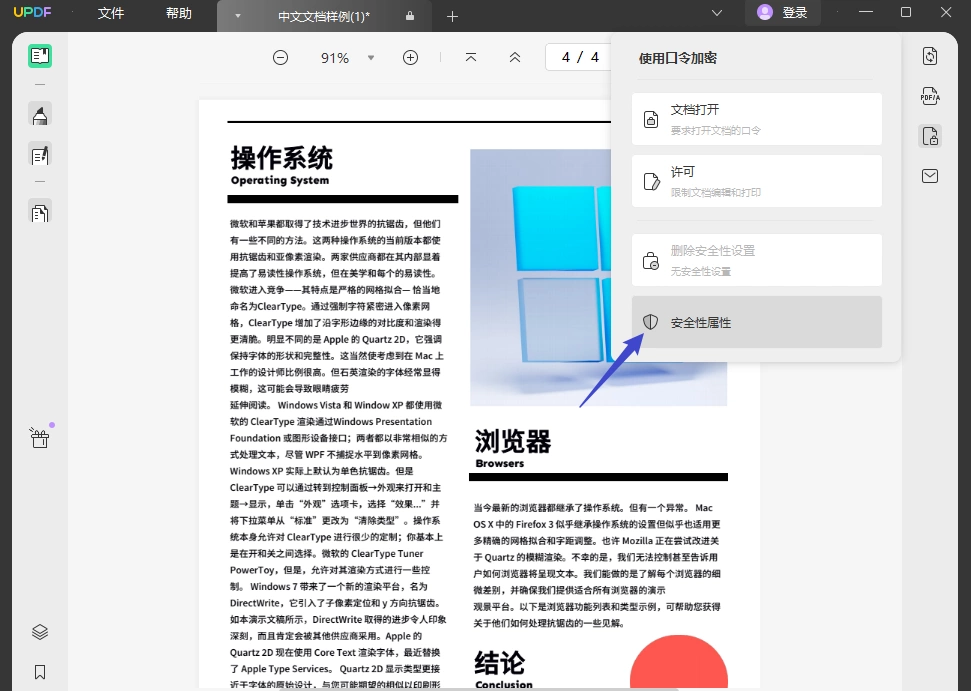Click the page number field 4 / 4
The image size is (971, 691).
[x=580, y=58]
